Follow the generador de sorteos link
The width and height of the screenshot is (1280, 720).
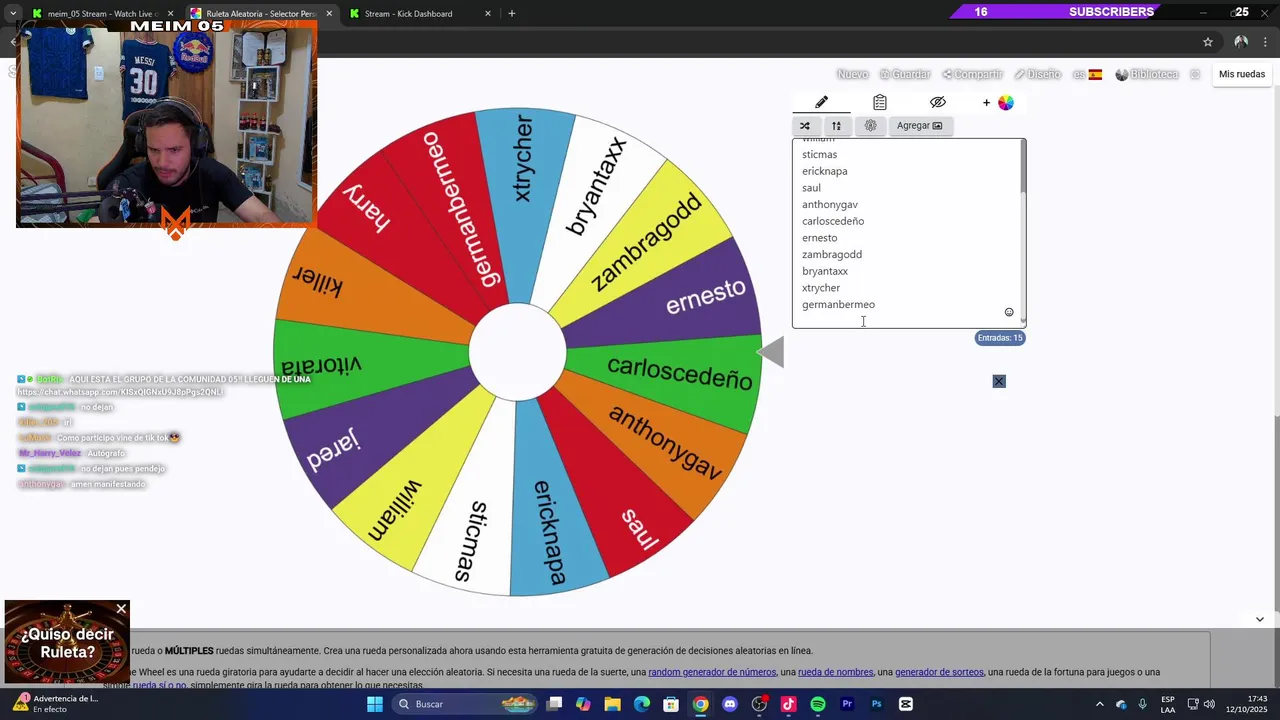coord(939,672)
